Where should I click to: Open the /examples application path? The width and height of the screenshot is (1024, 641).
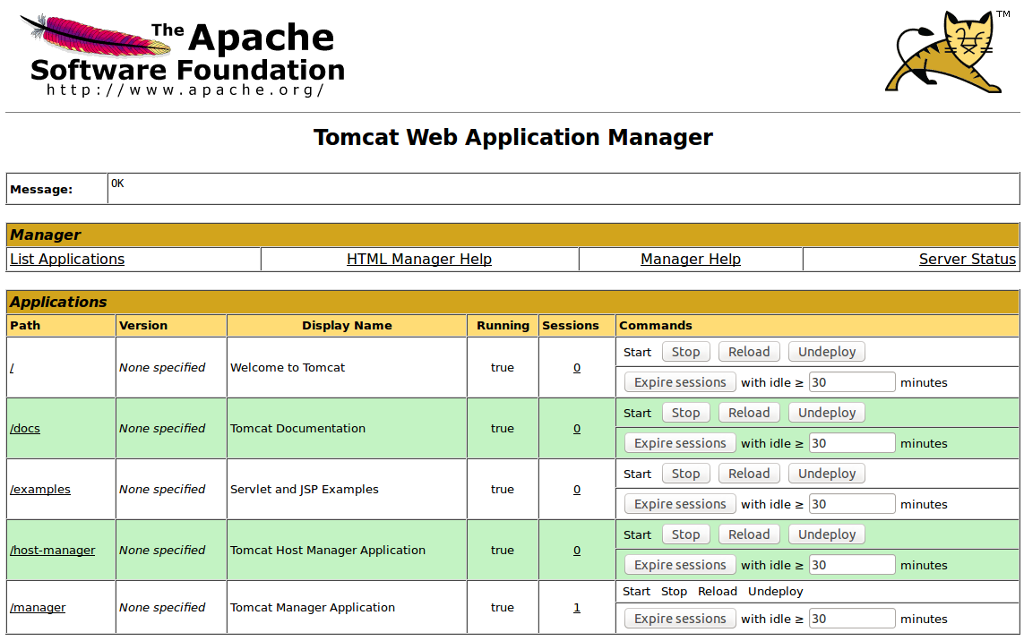(40, 490)
